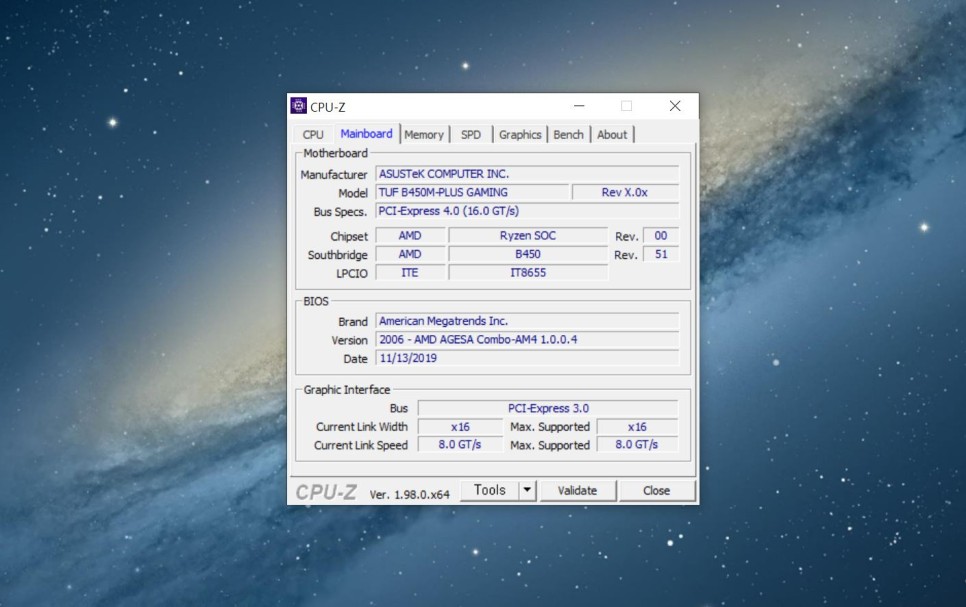Click the southbridge revision 51 field
The image size is (966, 607).
[661, 254]
